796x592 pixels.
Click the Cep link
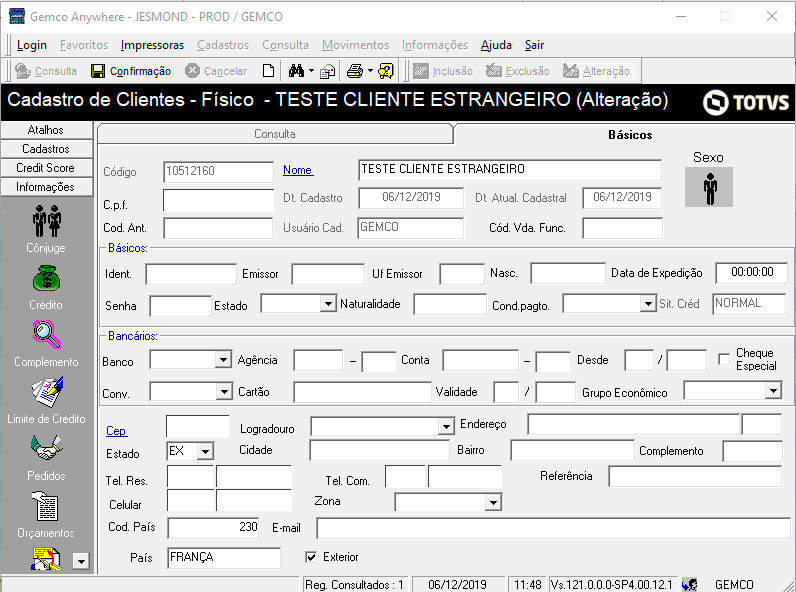point(116,431)
